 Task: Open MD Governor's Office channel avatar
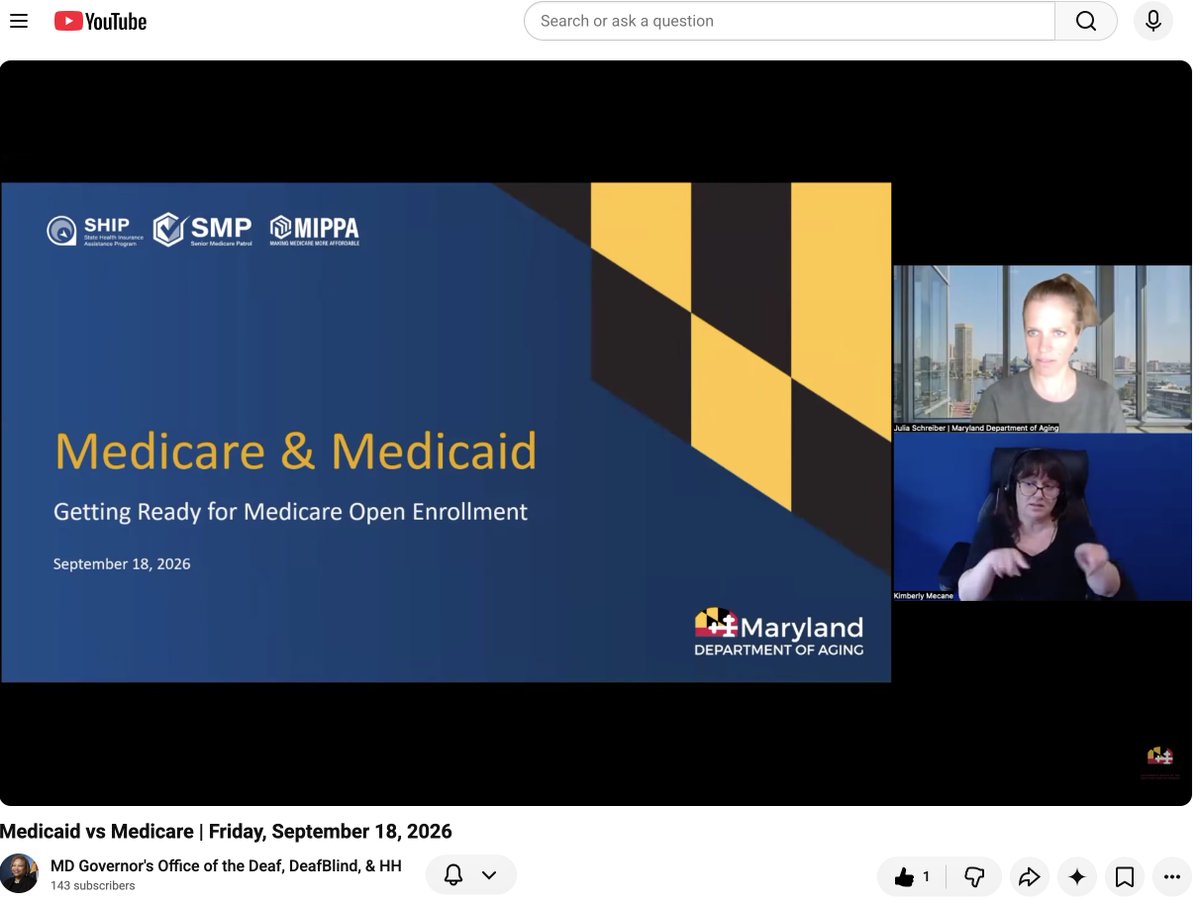tap(19, 873)
